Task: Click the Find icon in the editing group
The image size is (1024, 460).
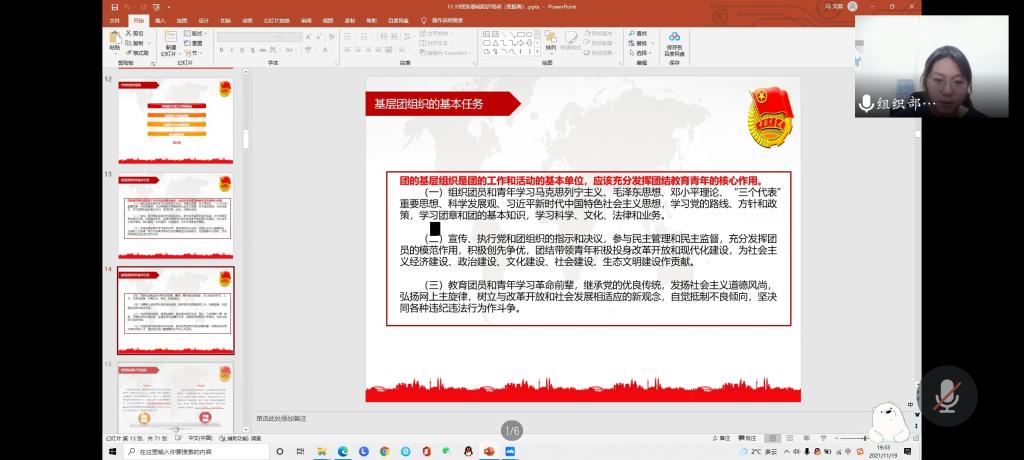Action: pos(640,33)
